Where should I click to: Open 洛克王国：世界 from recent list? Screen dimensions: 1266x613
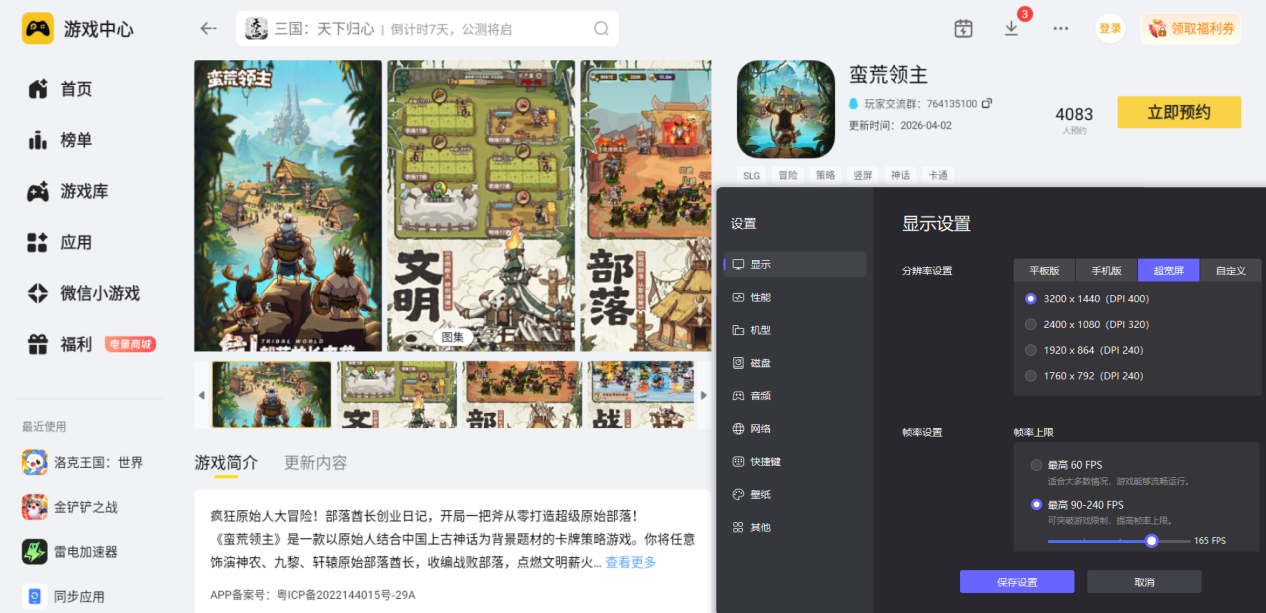point(83,462)
